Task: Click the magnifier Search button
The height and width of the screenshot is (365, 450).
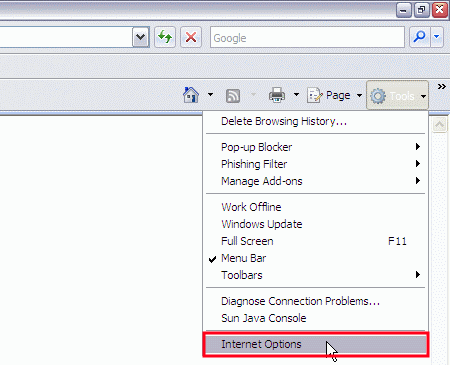Action: [x=419, y=37]
